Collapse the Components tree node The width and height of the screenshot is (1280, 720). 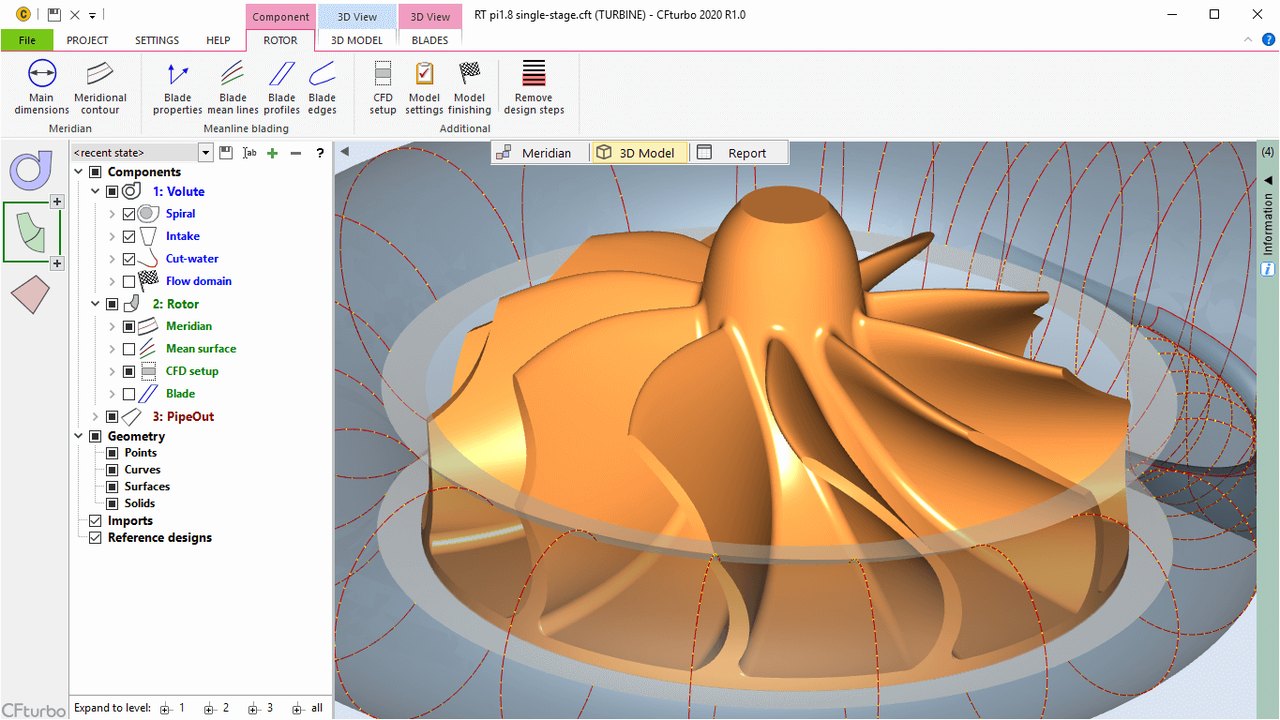tap(79, 172)
